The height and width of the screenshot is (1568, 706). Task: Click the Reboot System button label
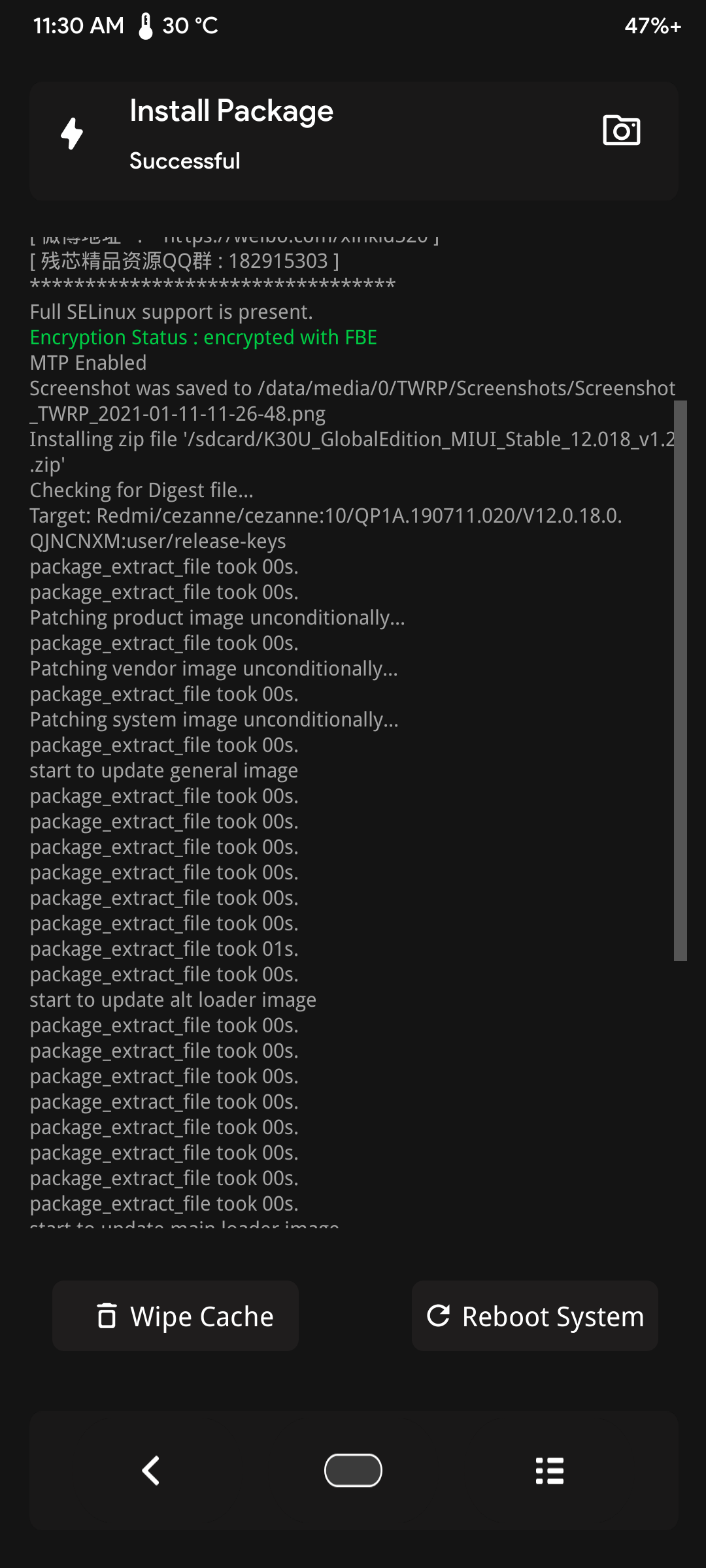click(x=553, y=1316)
